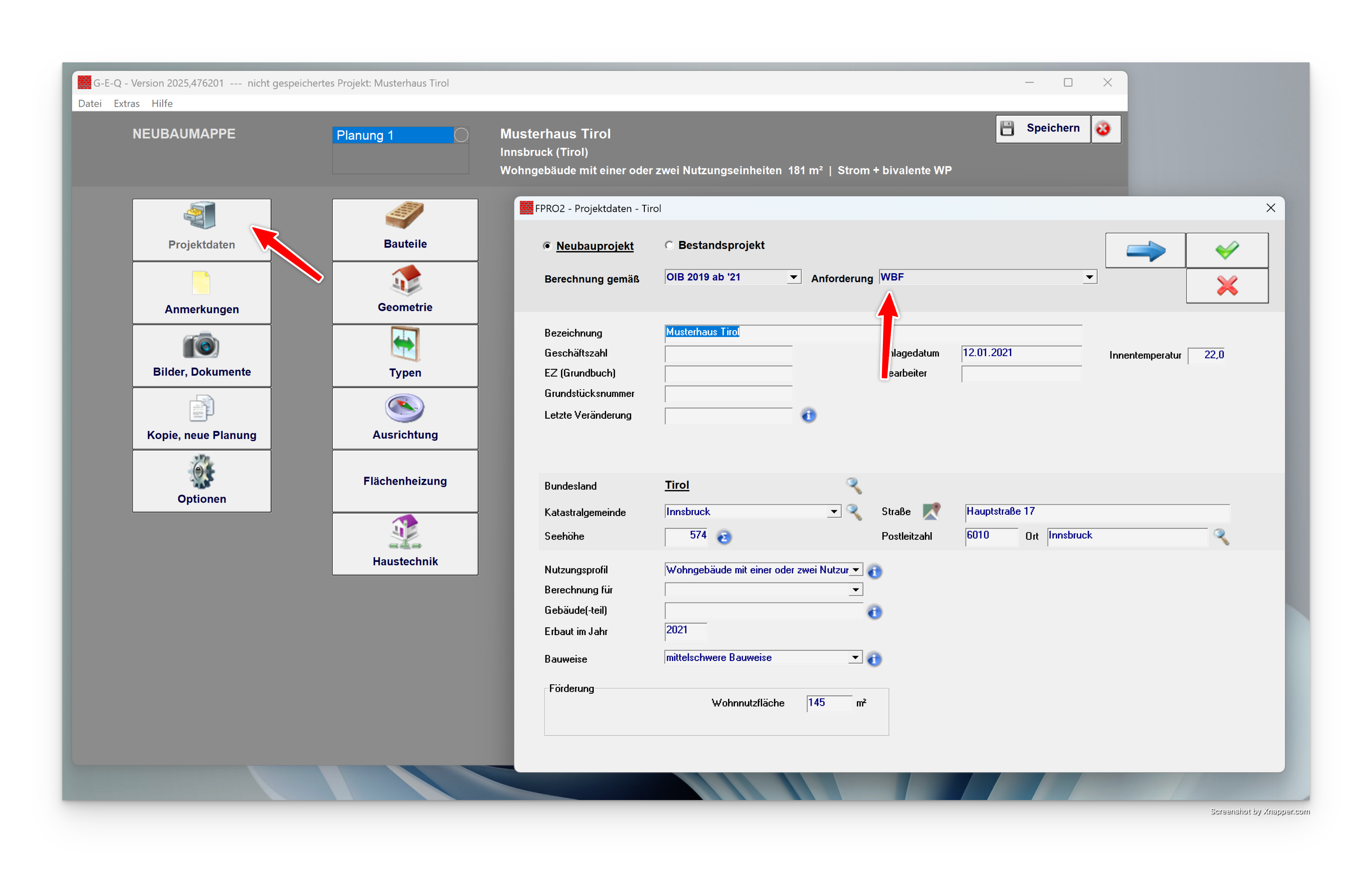Click info icon next to Gebäude(-teil)
Screen dimensions: 1372x878
(874, 612)
